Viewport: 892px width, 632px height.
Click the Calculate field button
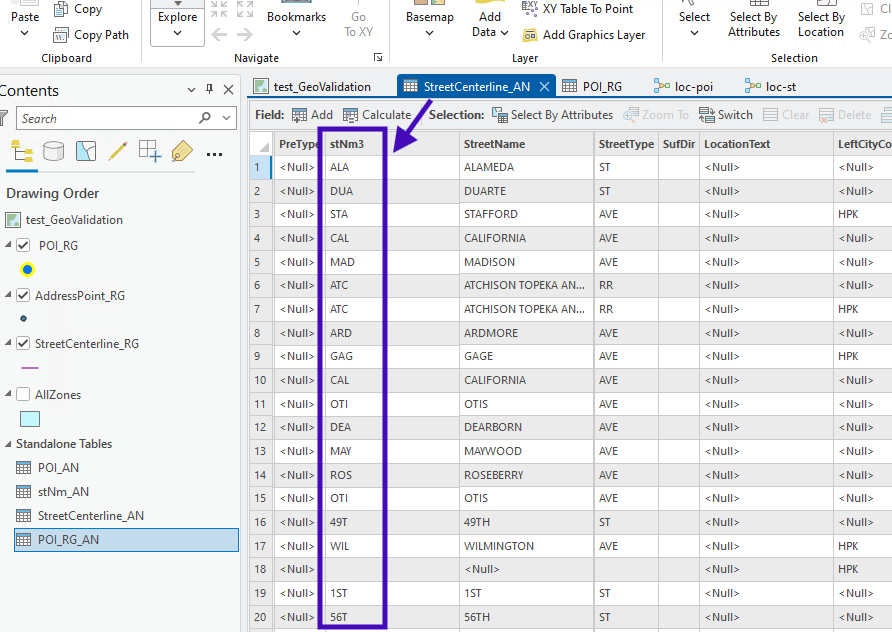(x=377, y=115)
